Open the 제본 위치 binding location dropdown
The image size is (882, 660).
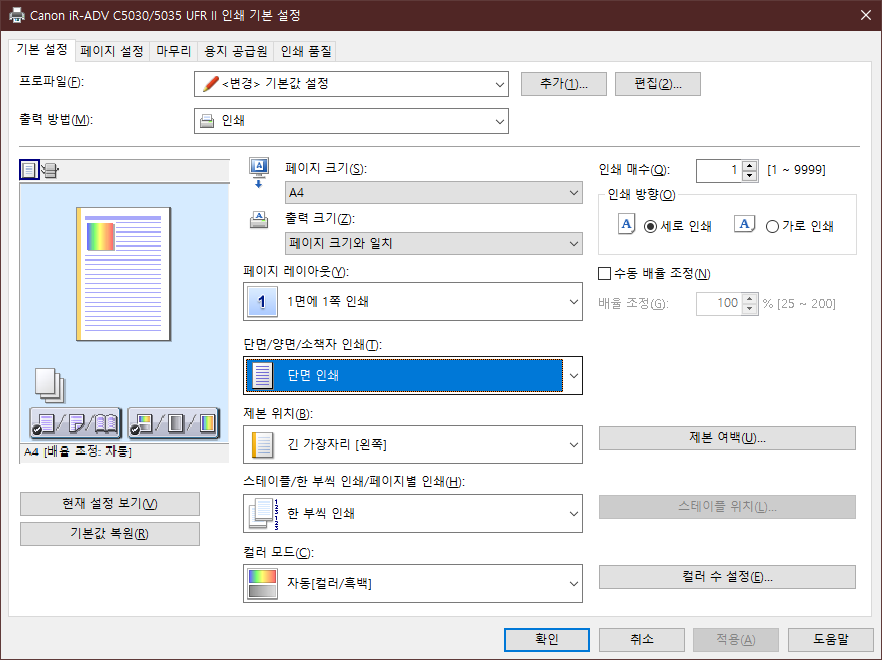[x=413, y=445]
